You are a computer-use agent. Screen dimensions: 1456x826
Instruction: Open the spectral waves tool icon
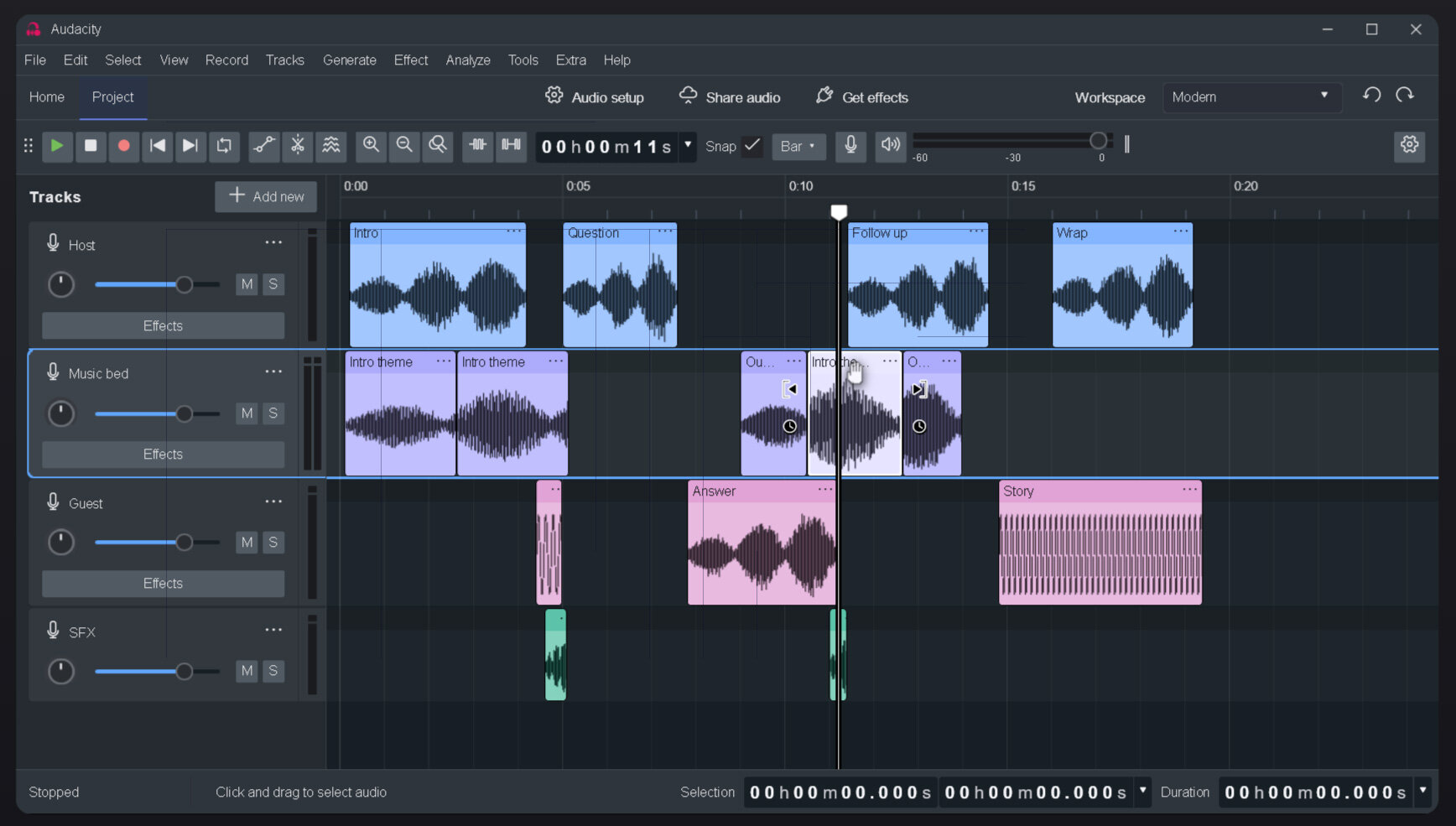(x=331, y=146)
